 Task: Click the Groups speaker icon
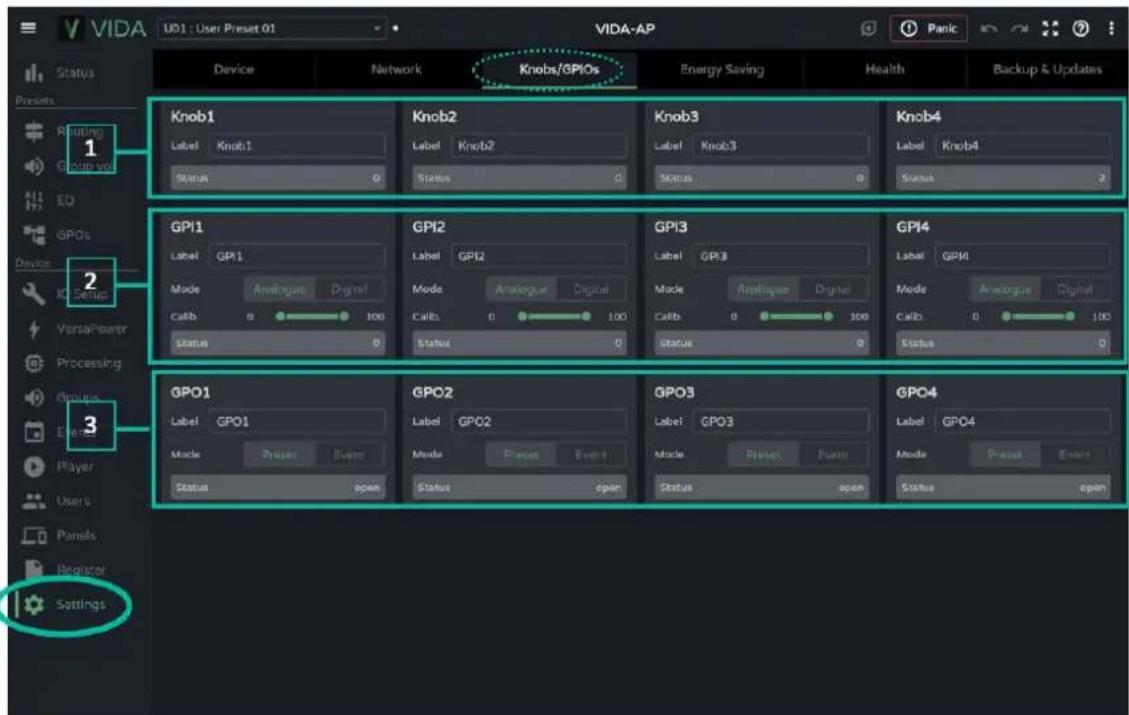[x=33, y=397]
